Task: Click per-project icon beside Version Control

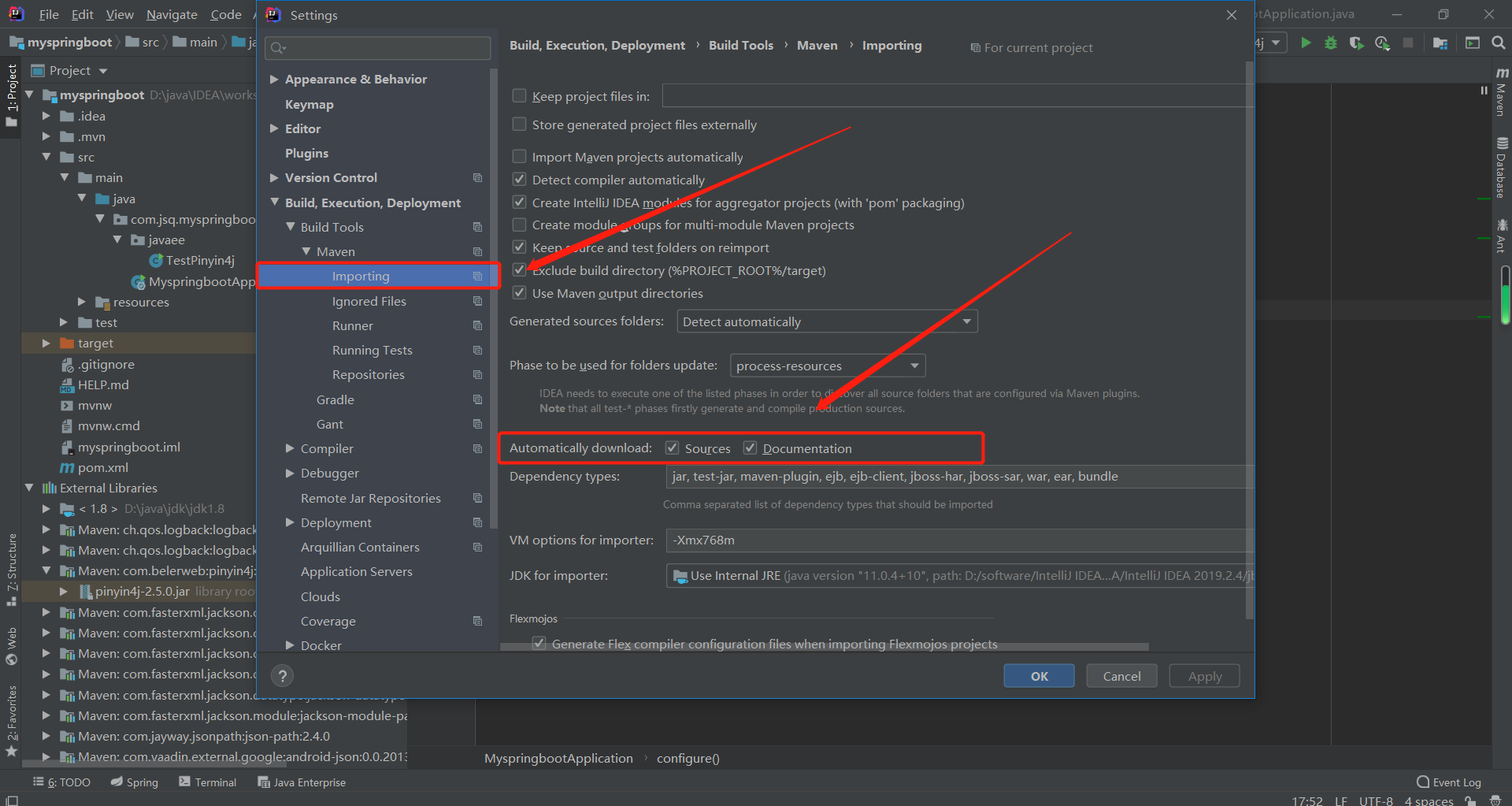Action: (x=477, y=177)
